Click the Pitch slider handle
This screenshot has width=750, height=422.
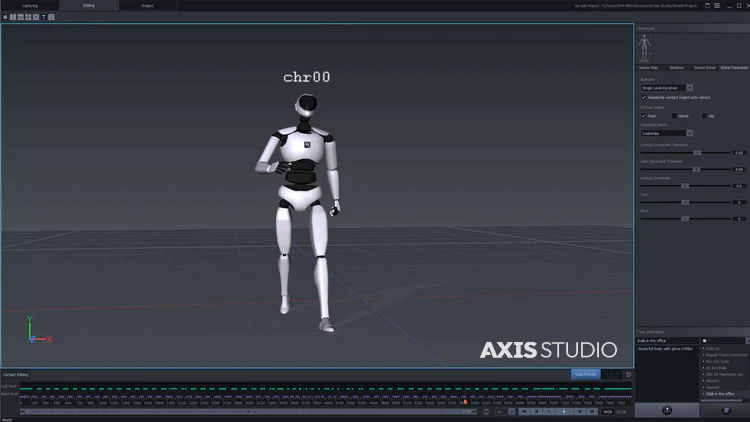pyautogui.click(x=685, y=219)
